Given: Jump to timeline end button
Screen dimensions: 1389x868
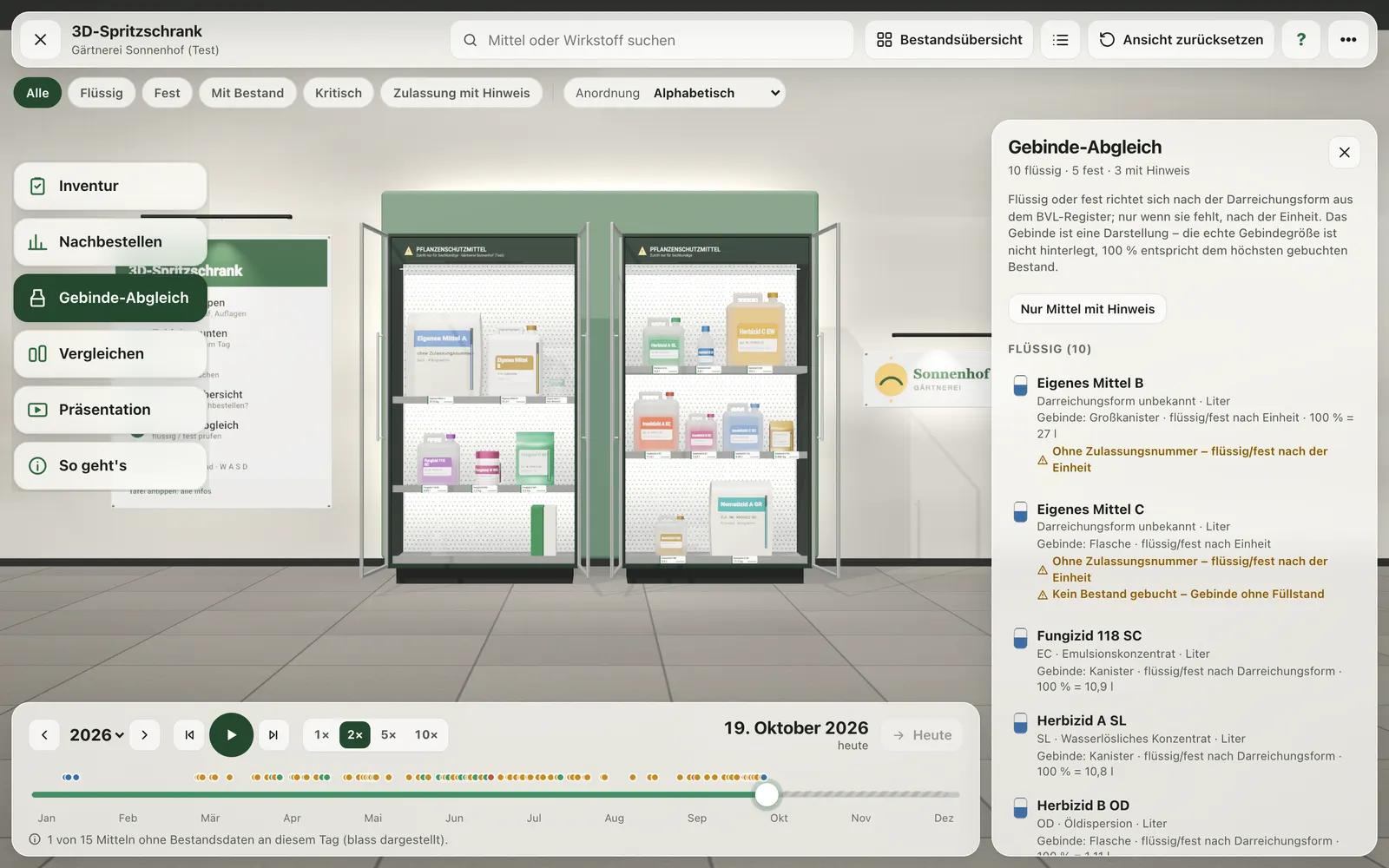Looking at the screenshot, I should pos(273,735).
